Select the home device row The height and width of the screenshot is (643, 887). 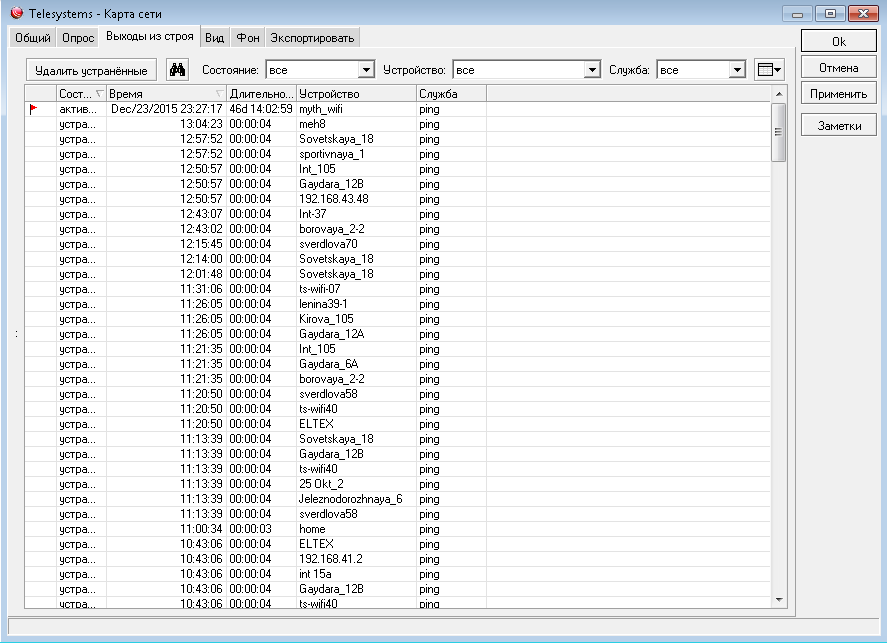click(397, 529)
